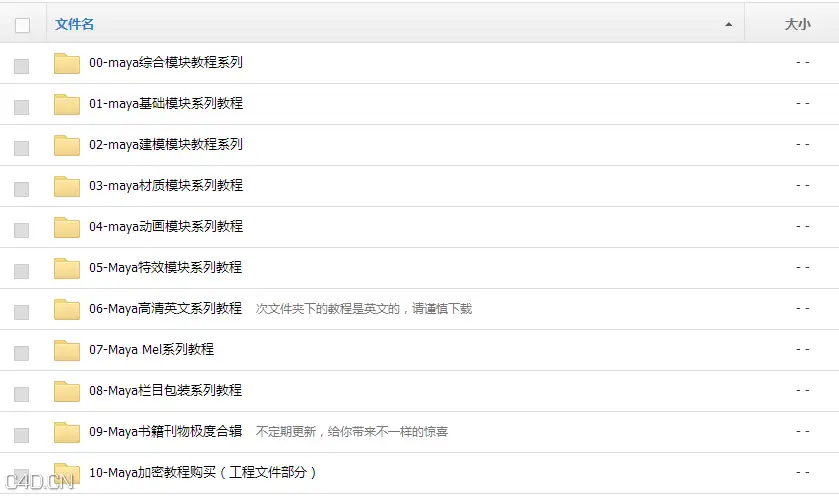Open the 05-Maya特效模块系列教程 folder icon
Screen dimensions: 839x496
[x=67, y=268]
